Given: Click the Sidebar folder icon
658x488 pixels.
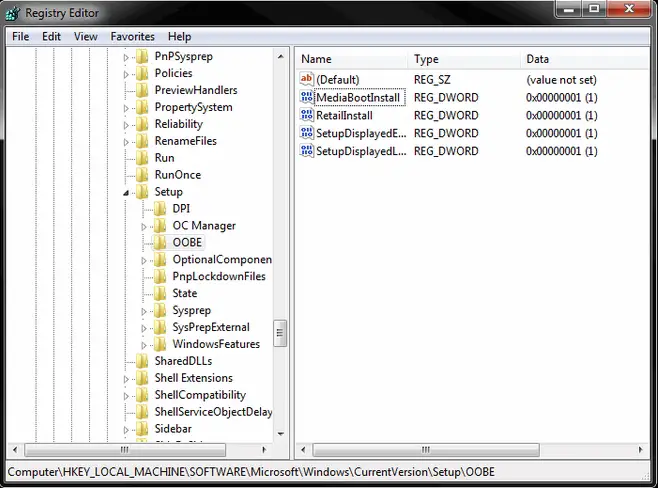Looking at the screenshot, I should click(x=143, y=428).
